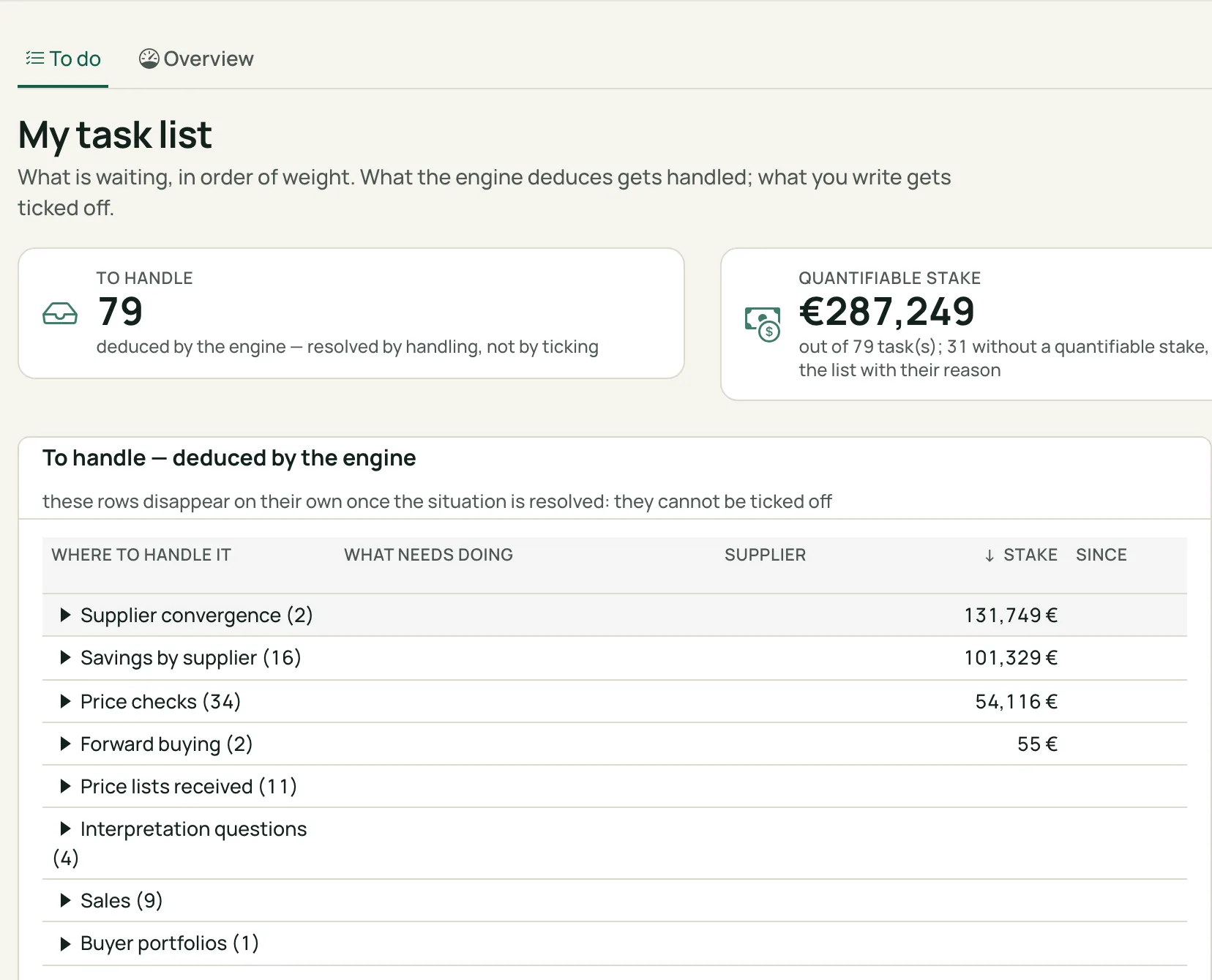This screenshot has width=1212, height=980.
Task: Click the TO HANDLE card label
Action: click(x=144, y=278)
